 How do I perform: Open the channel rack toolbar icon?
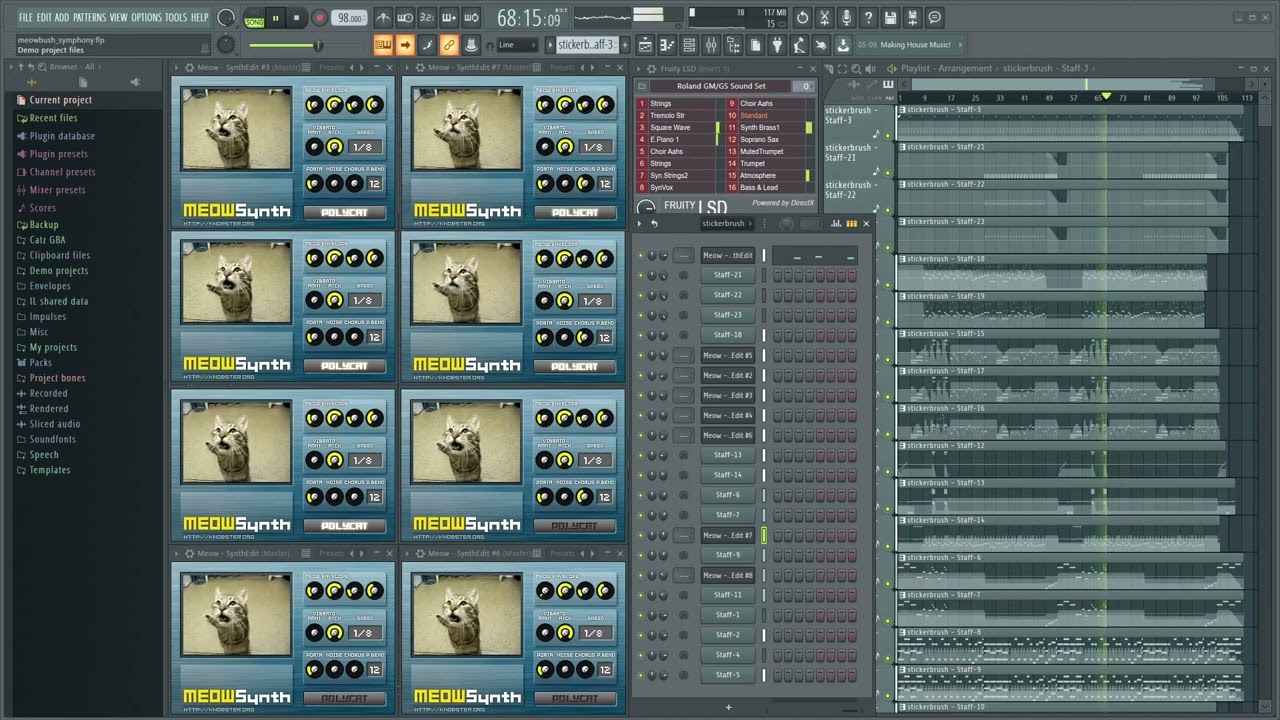pyautogui.click(x=689, y=45)
